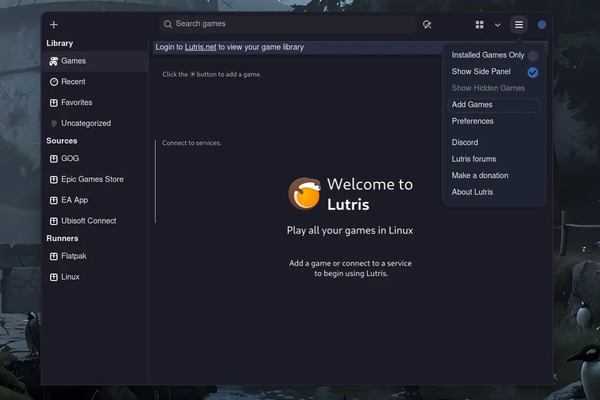Image resolution: width=600 pixels, height=400 pixels.
Task: Click the Games controller icon
Action: pos(54,61)
